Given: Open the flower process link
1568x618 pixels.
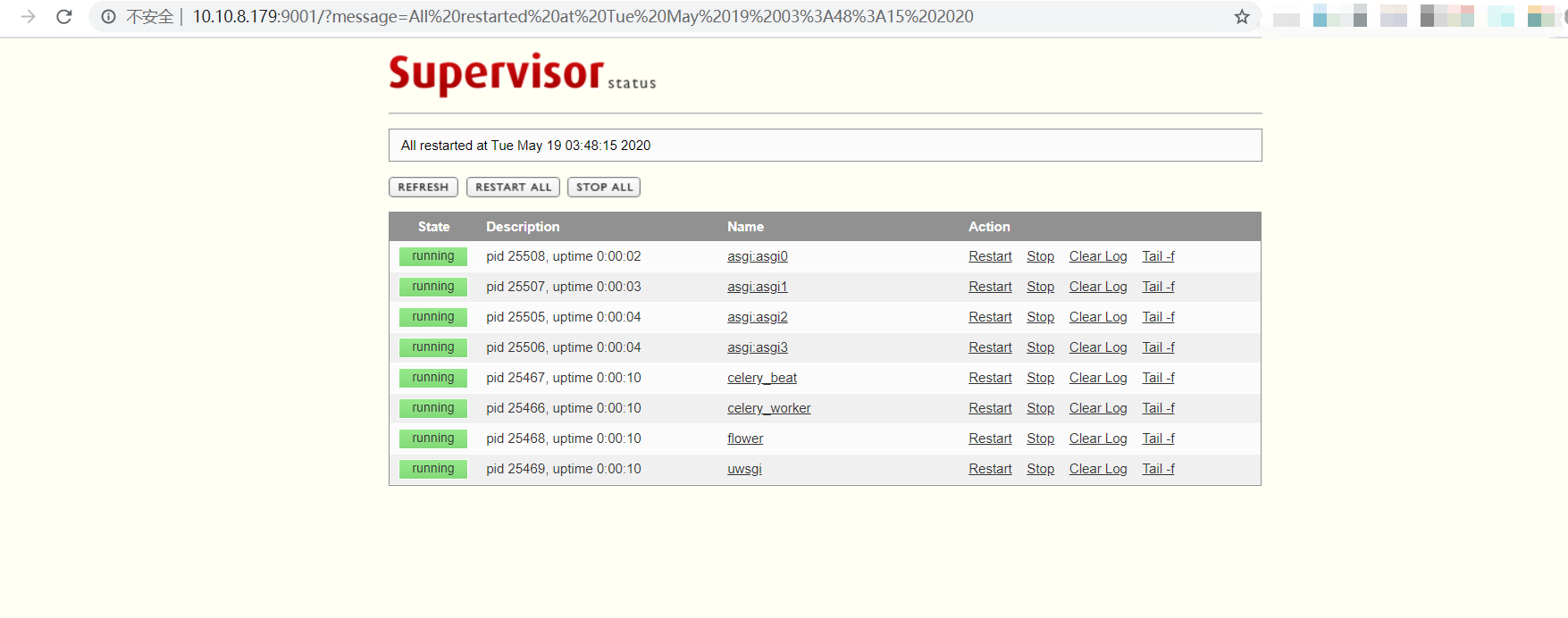Looking at the screenshot, I should (745, 438).
